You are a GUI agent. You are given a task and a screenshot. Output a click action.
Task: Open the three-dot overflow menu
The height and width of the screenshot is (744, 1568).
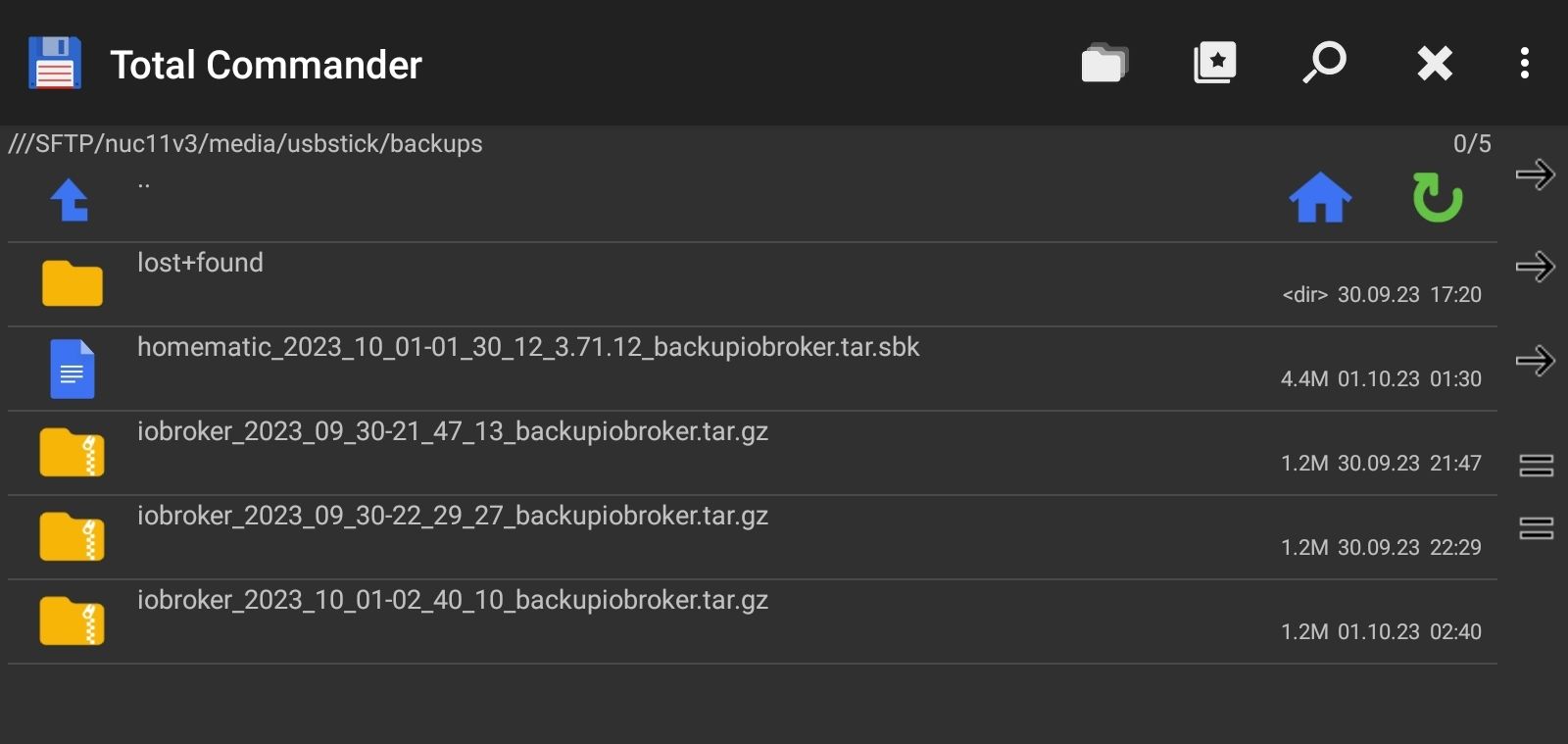click(x=1524, y=63)
